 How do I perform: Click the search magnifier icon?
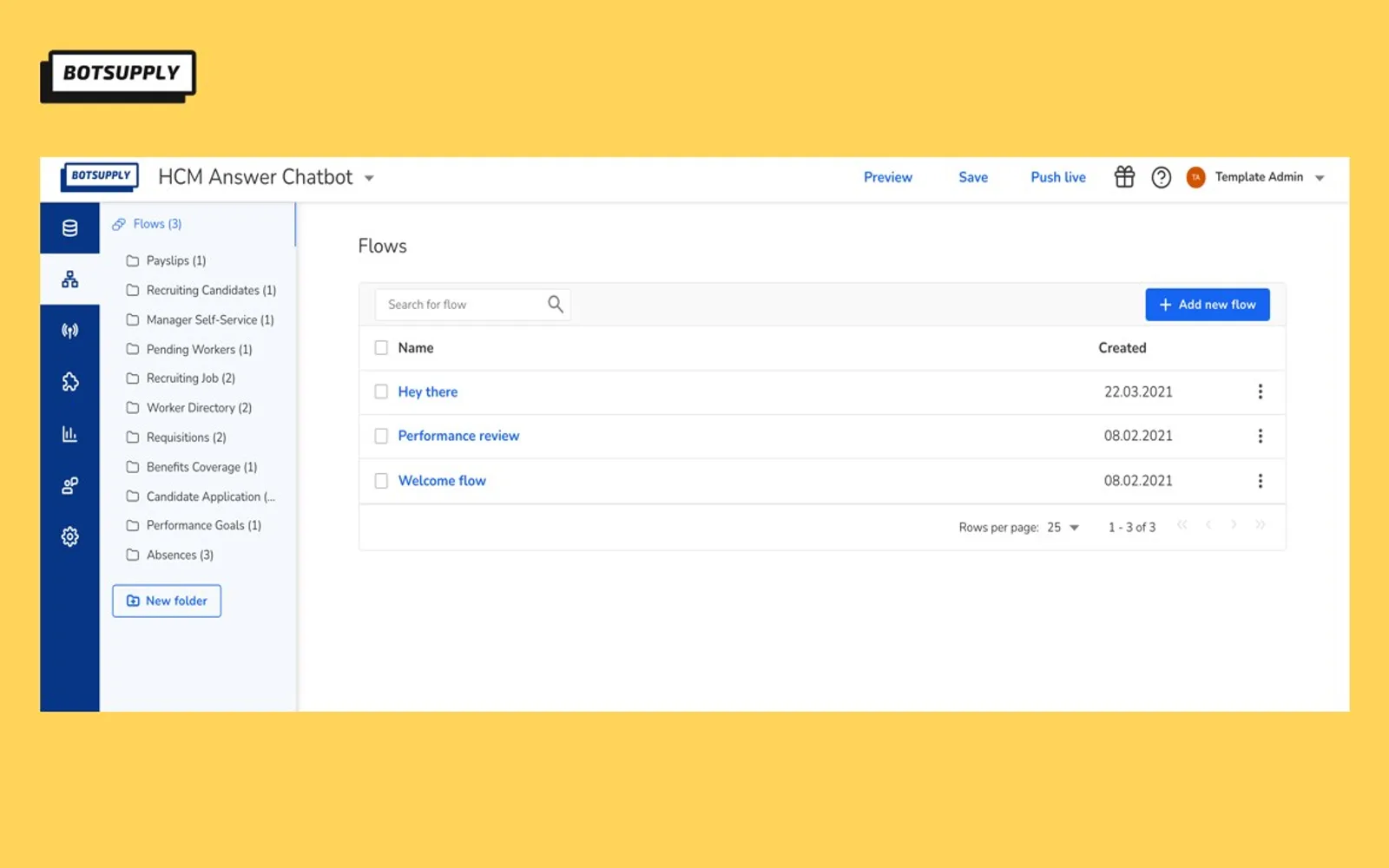[556, 304]
